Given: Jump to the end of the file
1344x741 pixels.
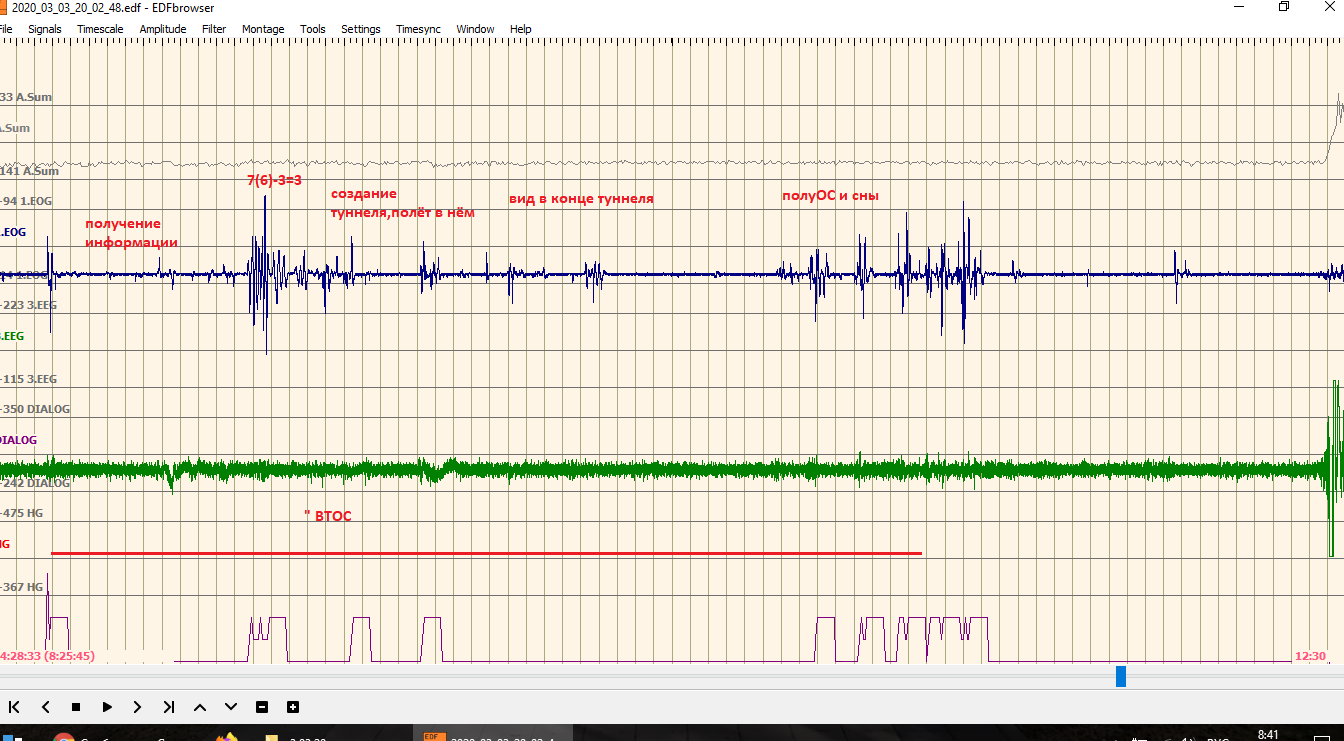Looking at the screenshot, I should pyautogui.click(x=169, y=707).
